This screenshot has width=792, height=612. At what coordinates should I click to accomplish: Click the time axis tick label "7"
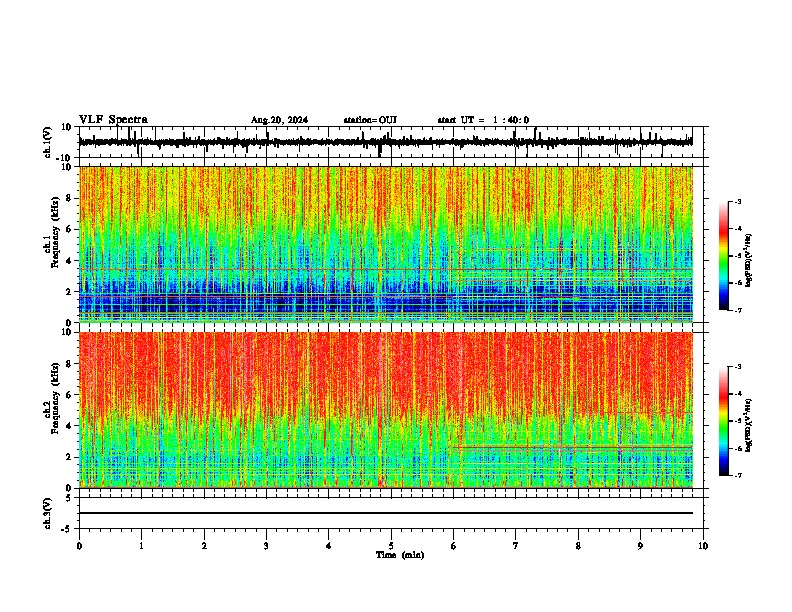point(516,546)
